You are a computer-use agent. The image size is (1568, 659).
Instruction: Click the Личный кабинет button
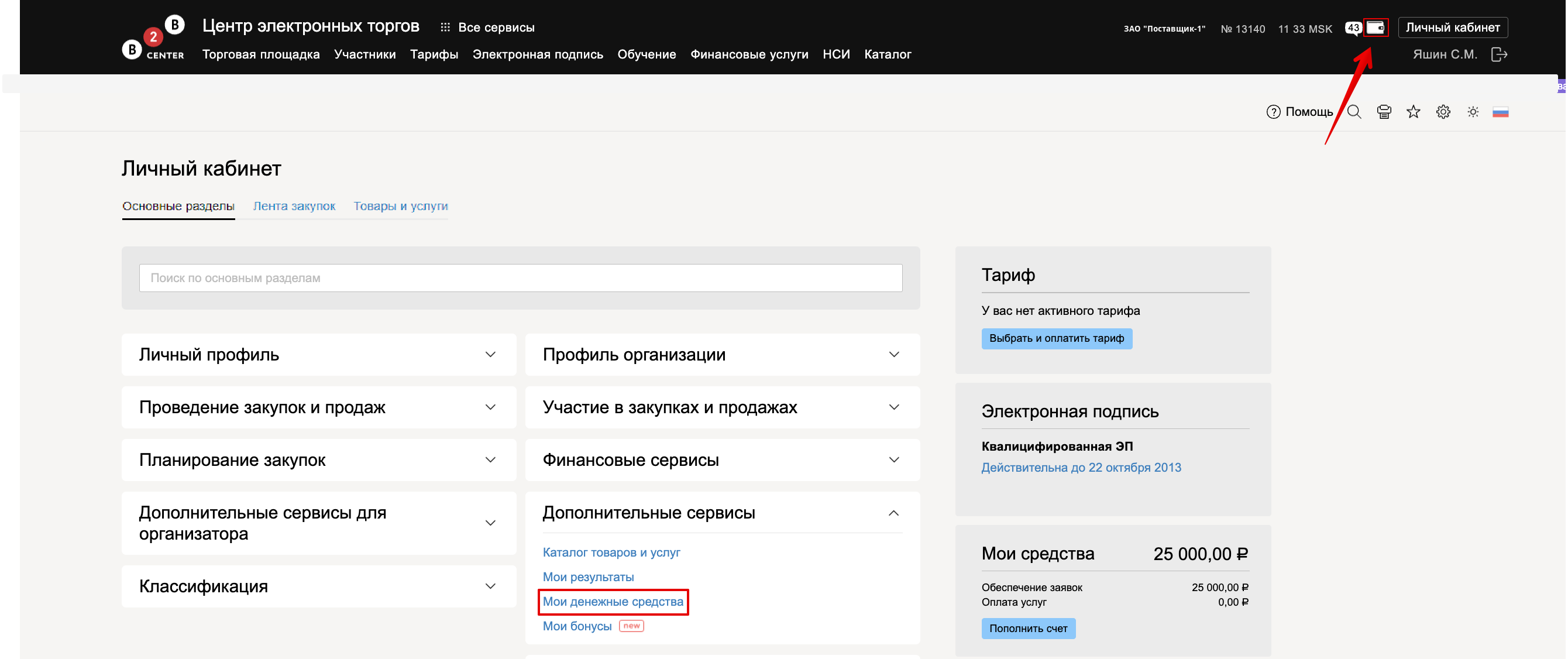click(1452, 28)
